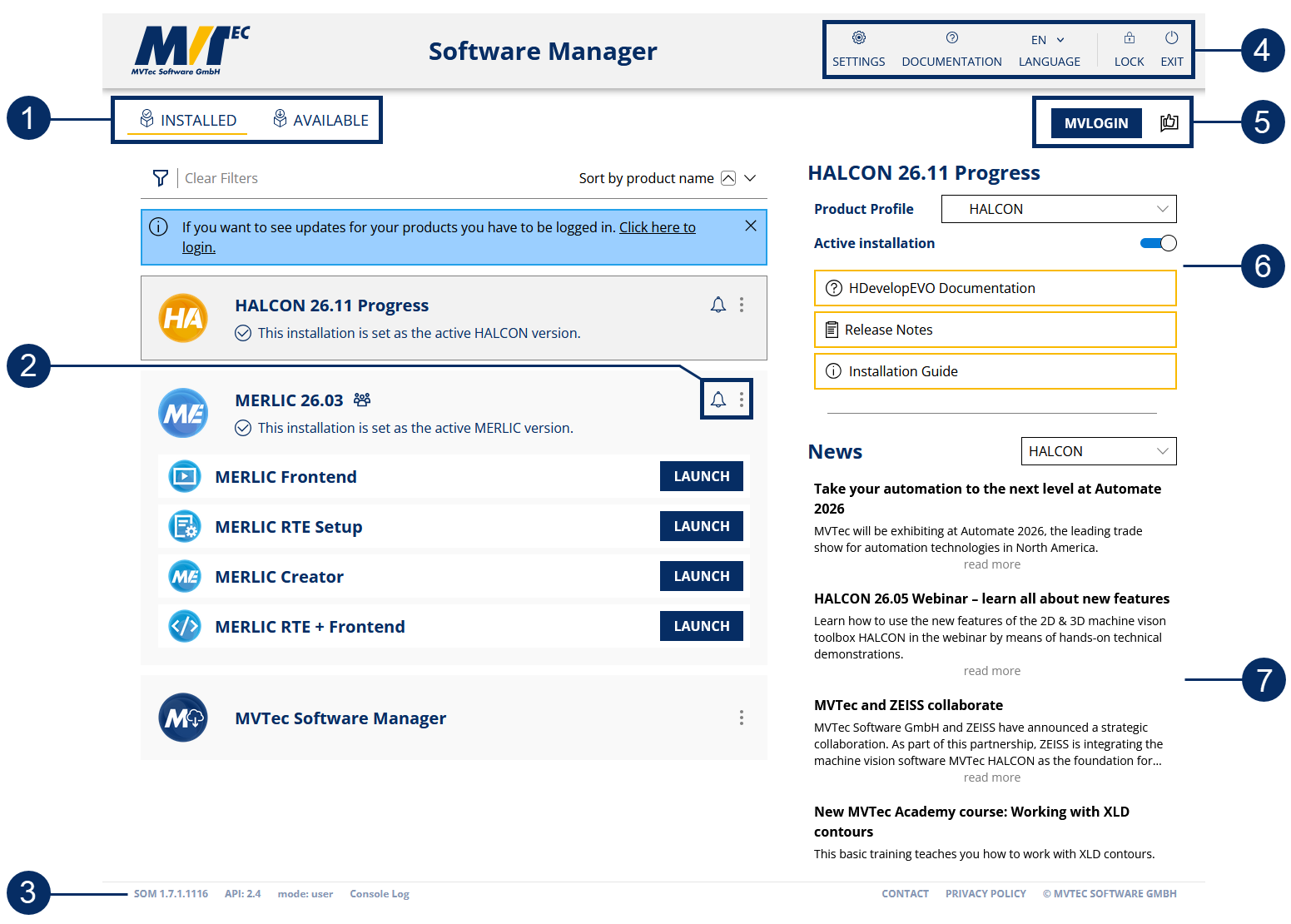
Task: Open the Settings gear icon
Action: (858, 37)
